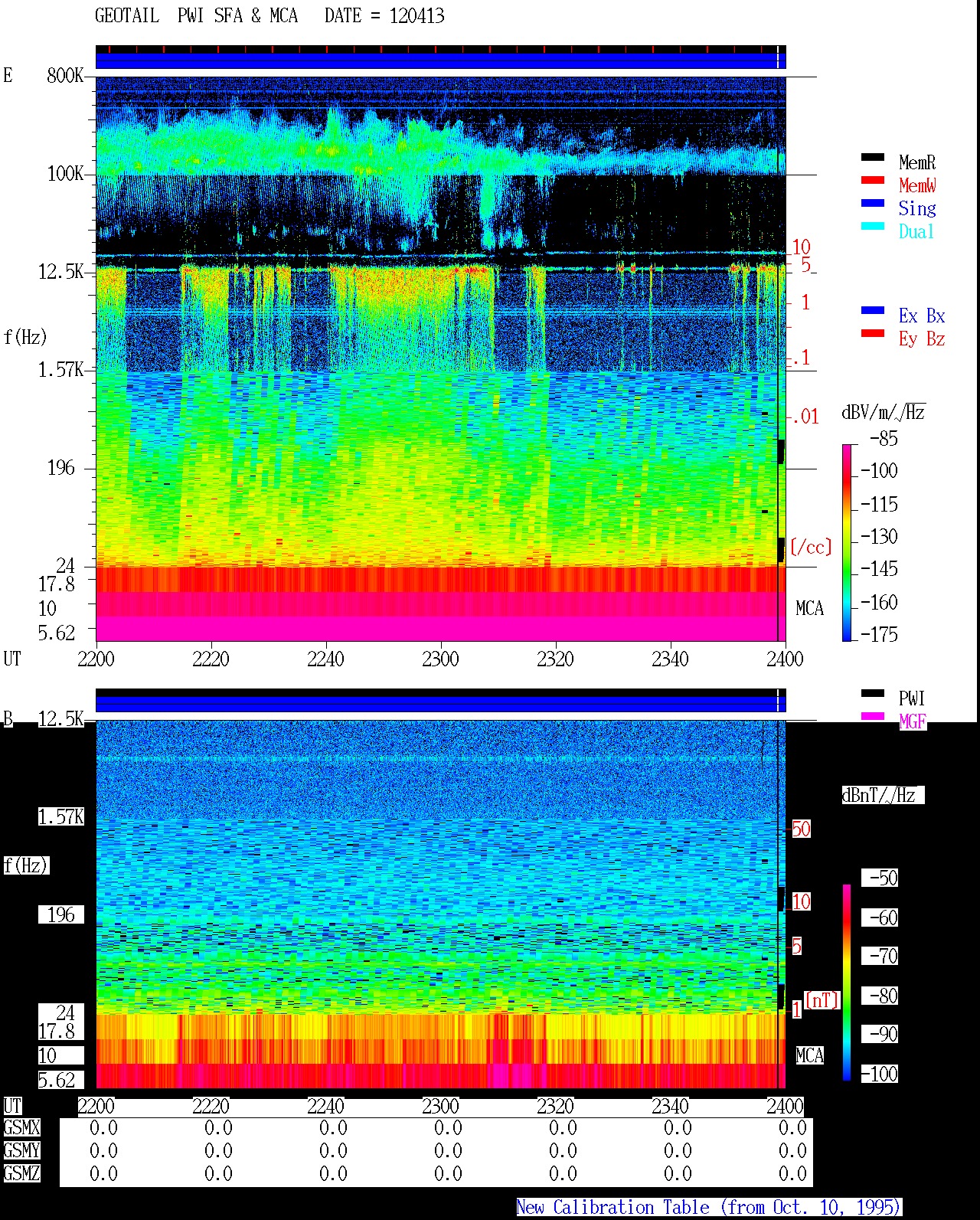Click the dBV/m electric field color scale bar

tap(847, 542)
